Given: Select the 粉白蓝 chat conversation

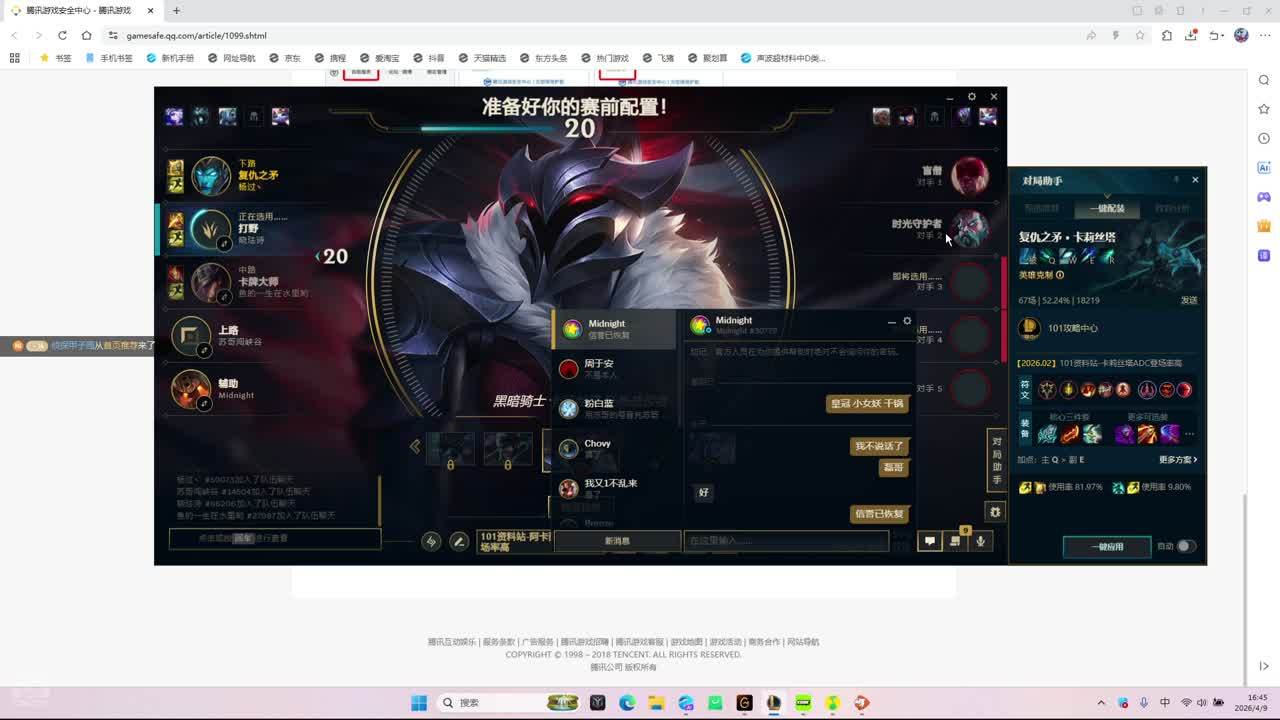Looking at the screenshot, I should click(614, 408).
